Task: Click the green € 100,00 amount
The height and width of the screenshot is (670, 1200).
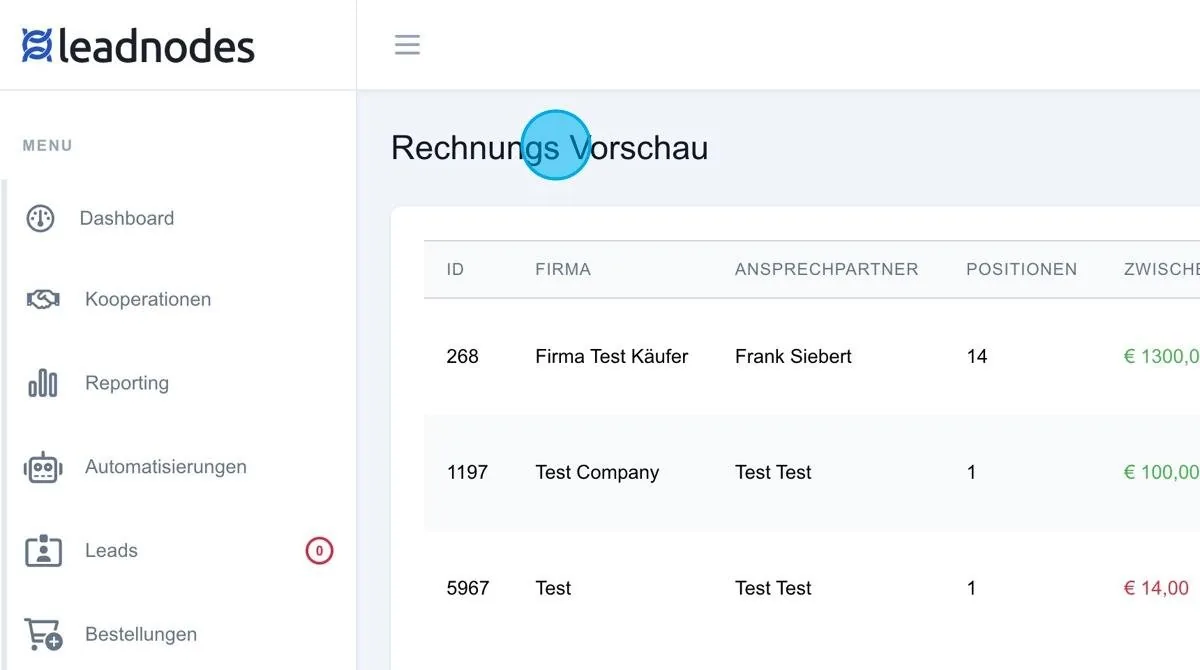Action: (x=1161, y=472)
